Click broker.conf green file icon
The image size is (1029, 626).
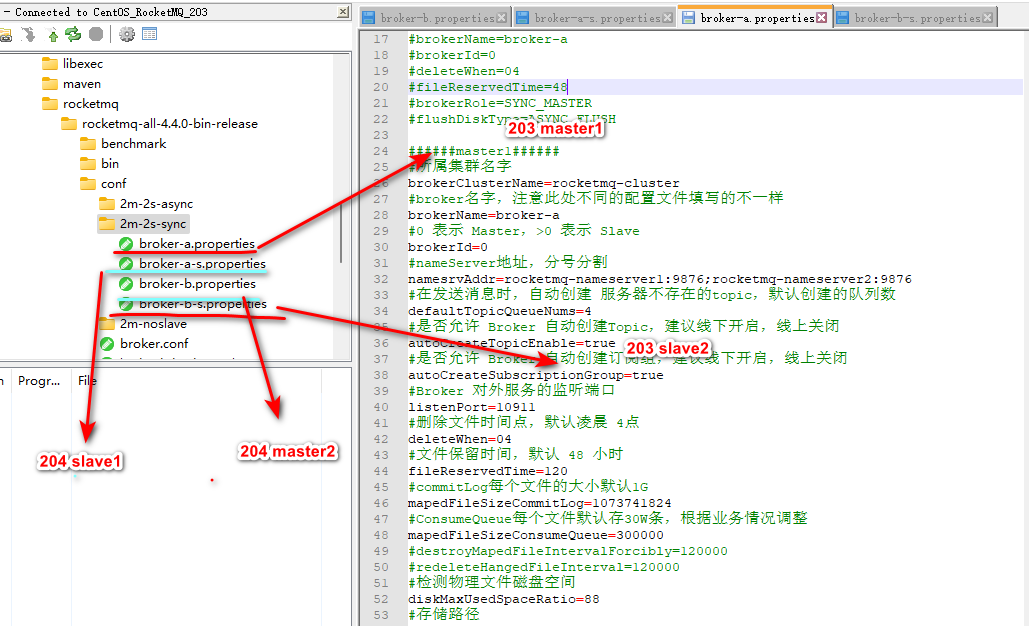(107, 344)
